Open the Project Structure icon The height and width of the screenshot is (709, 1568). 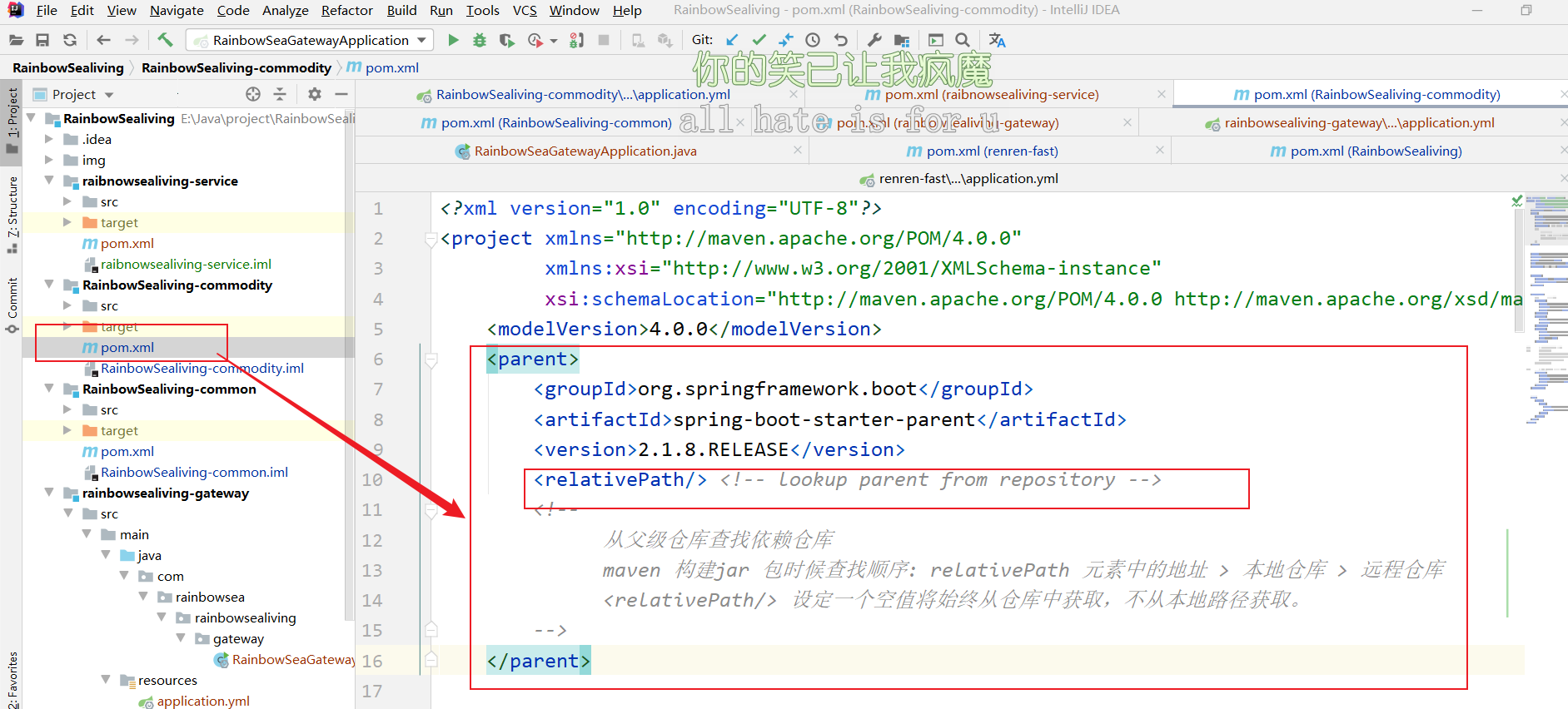(x=901, y=40)
